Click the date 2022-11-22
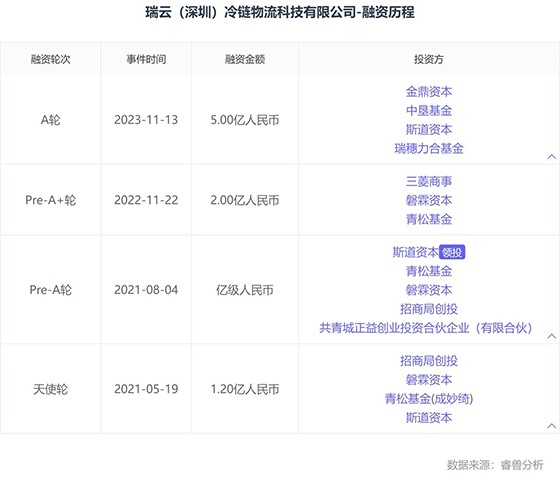The width and height of the screenshot is (560, 480). (146, 200)
